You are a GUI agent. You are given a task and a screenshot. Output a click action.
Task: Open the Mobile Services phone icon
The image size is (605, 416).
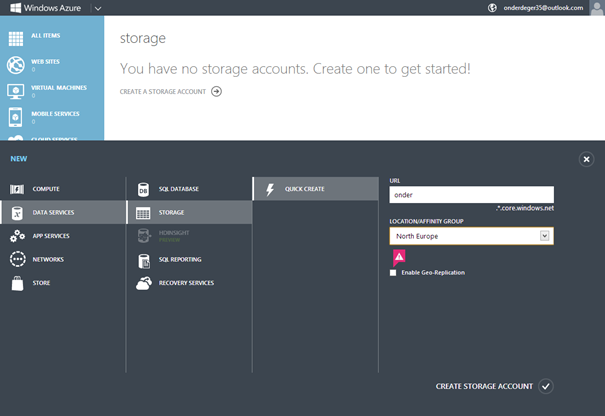(x=15, y=117)
